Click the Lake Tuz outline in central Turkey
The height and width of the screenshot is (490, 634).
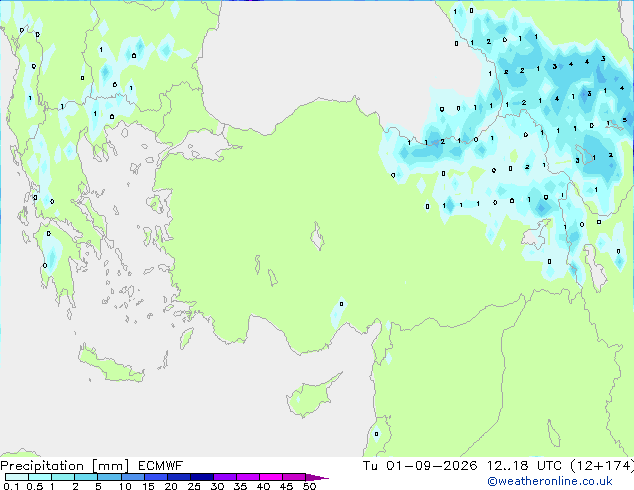click(317, 237)
